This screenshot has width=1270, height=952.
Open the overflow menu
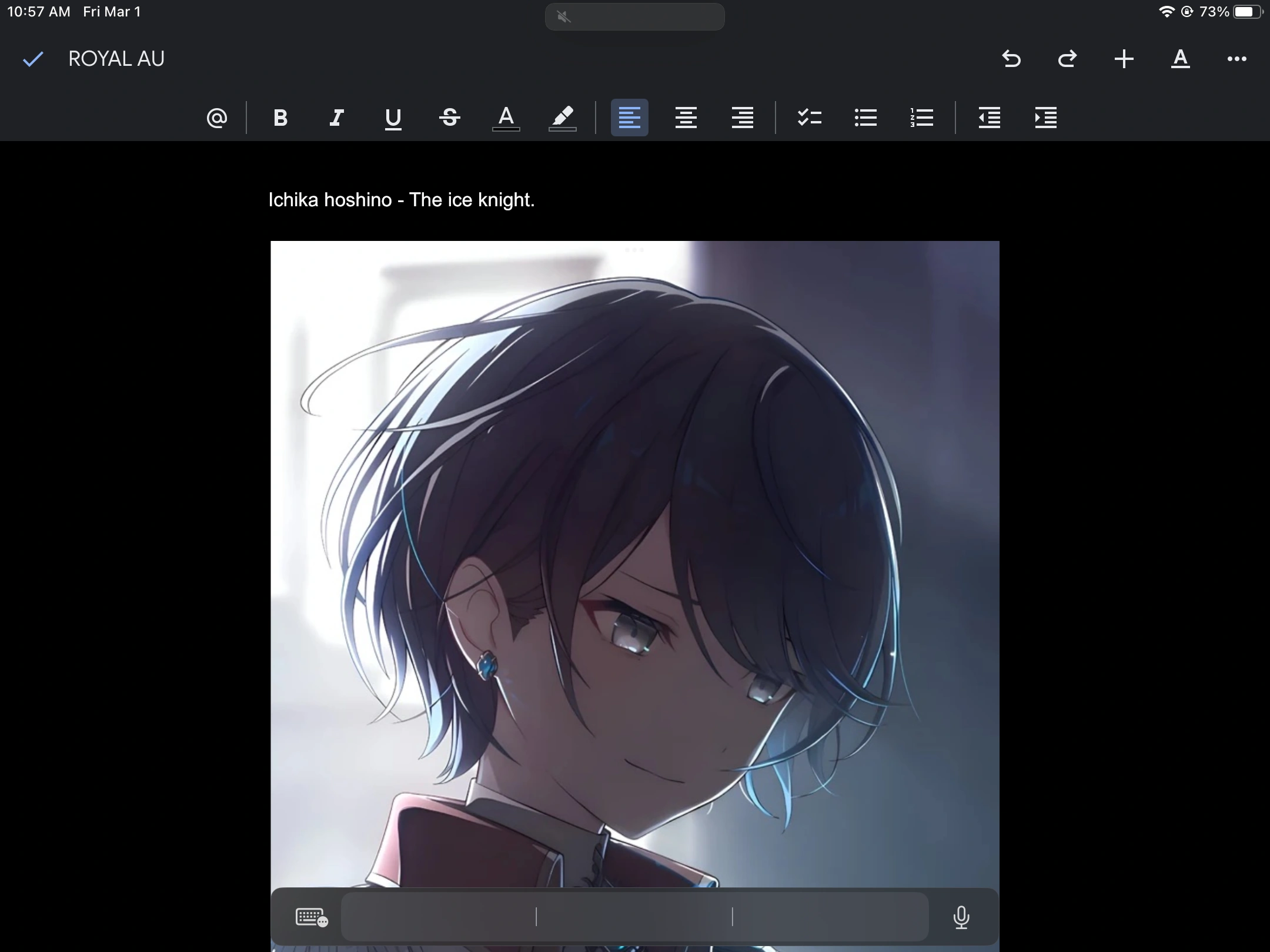click(x=1237, y=59)
